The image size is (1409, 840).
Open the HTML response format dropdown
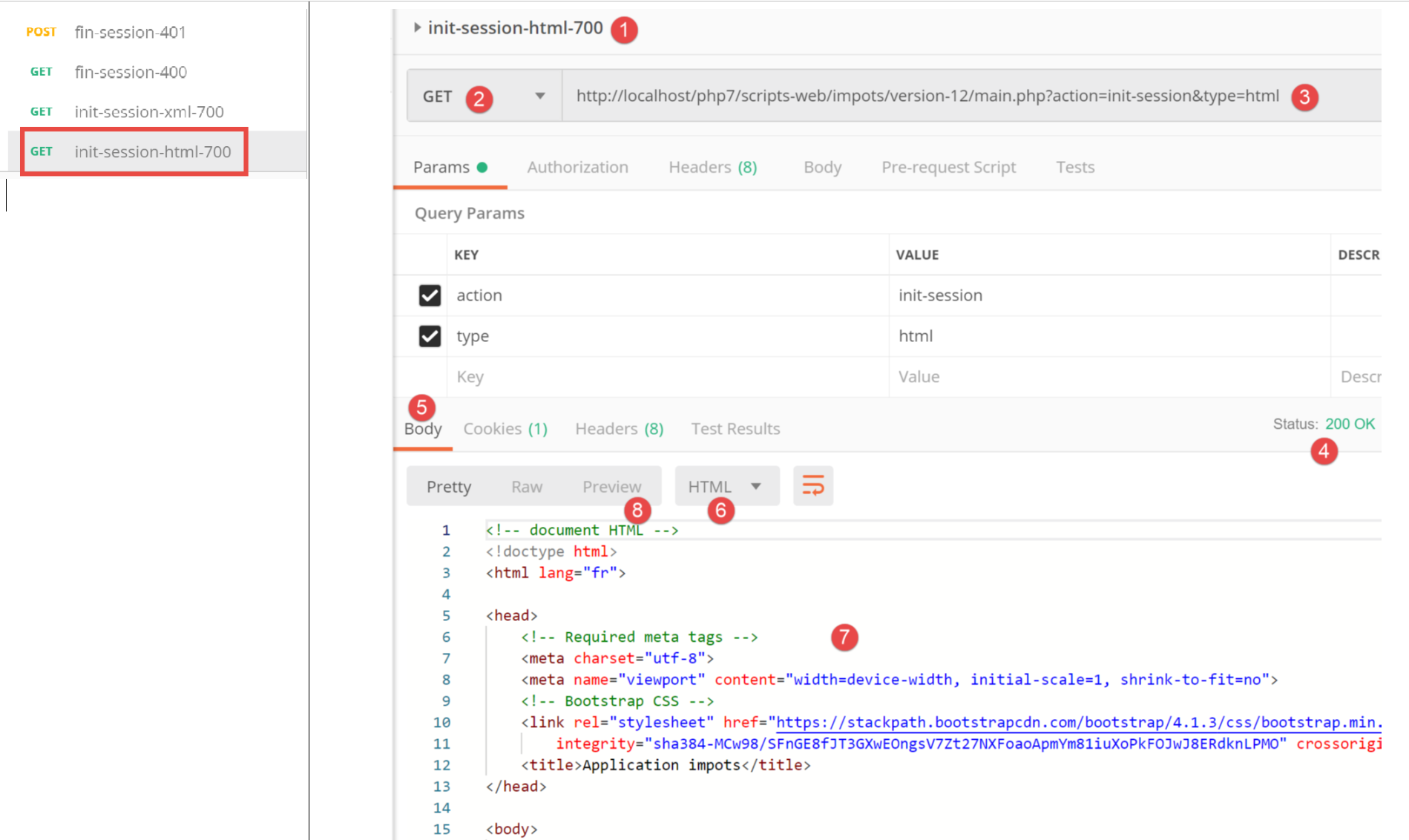(x=726, y=486)
